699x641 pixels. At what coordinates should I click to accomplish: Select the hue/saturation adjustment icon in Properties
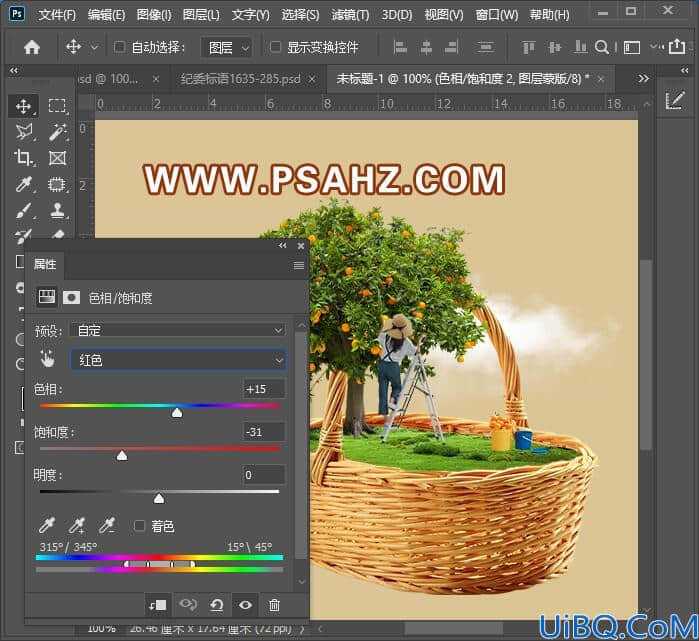[x=47, y=297]
